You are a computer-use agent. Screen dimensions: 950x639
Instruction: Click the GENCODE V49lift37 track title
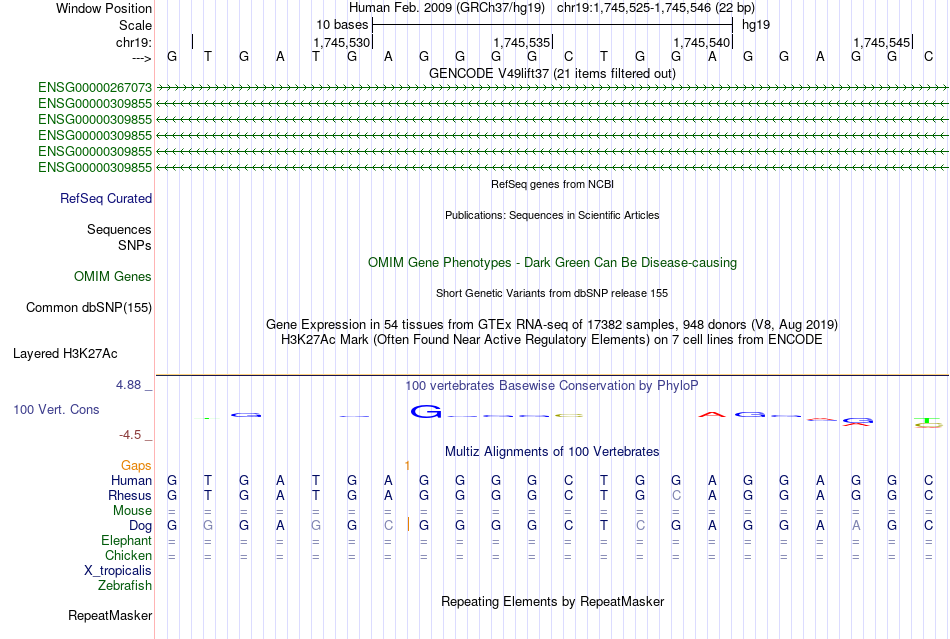[x=552, y=74]
